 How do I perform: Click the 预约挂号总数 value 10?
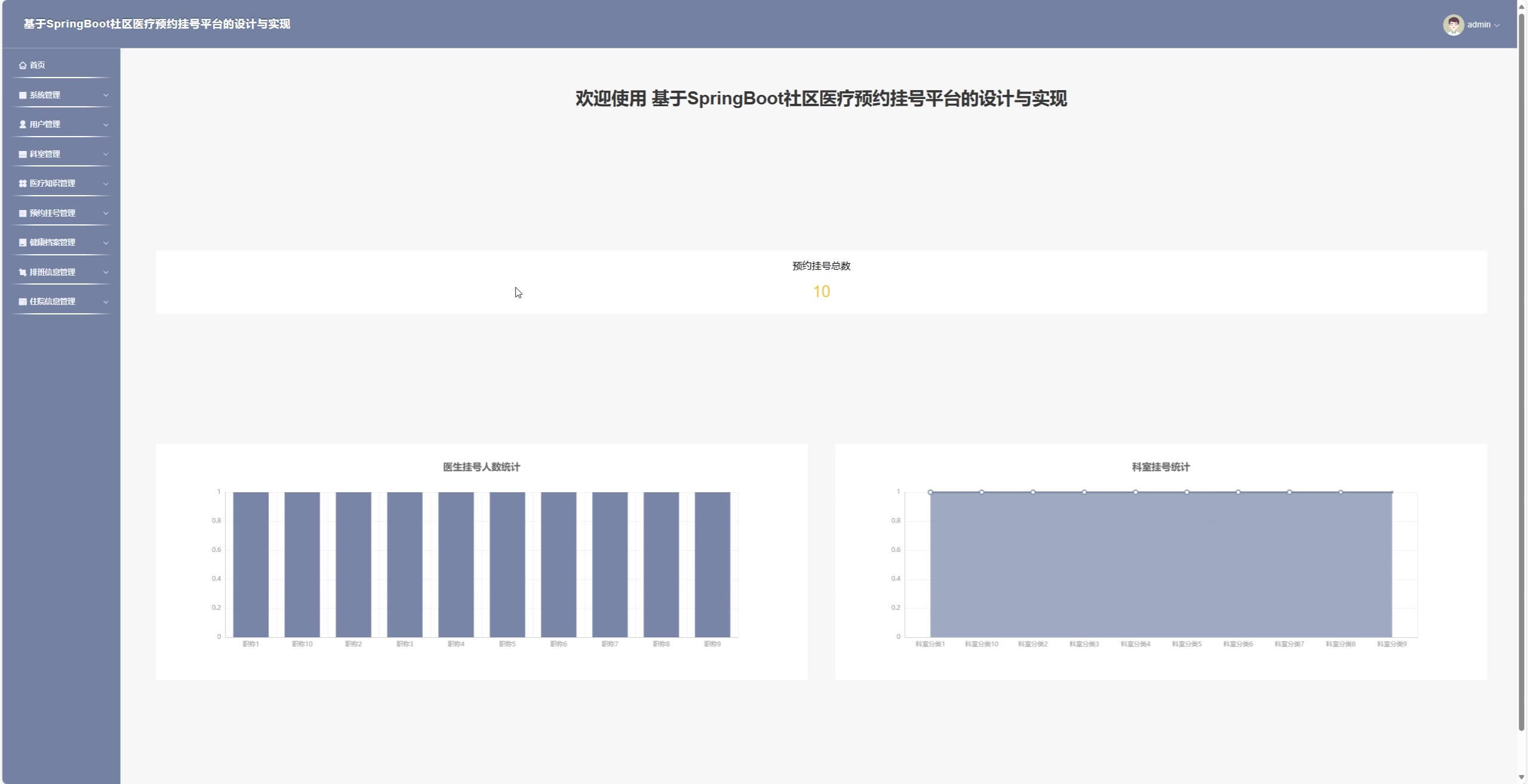[821, 291]
